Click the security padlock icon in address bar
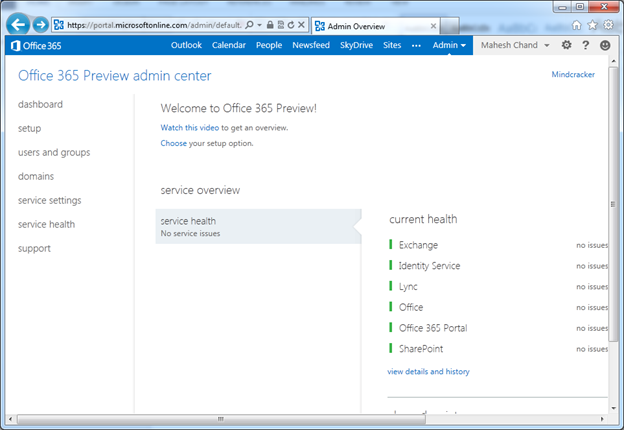The height and width of the screenshot is (430, 624). (x=270, y=25)
